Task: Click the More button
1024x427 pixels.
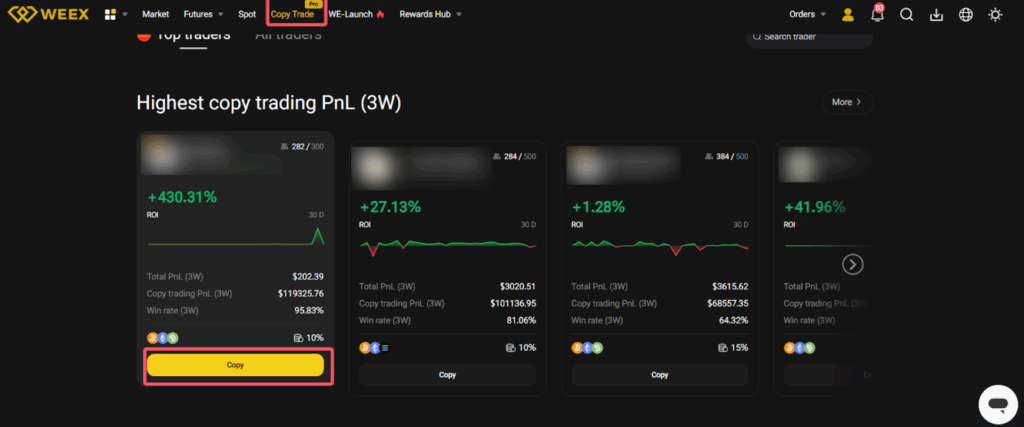Action: click(847, 102)
